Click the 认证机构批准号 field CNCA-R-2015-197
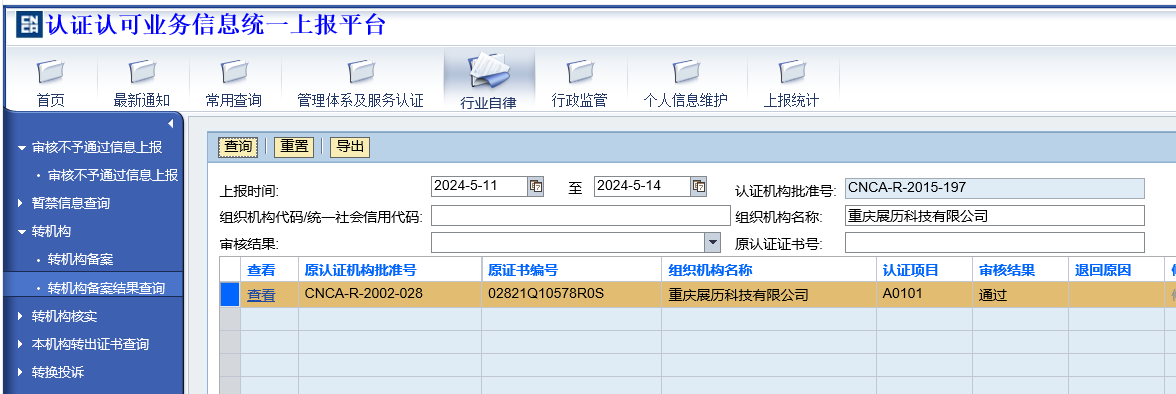The height and width of the screenshot is (394, 1176). coord(994,188)
